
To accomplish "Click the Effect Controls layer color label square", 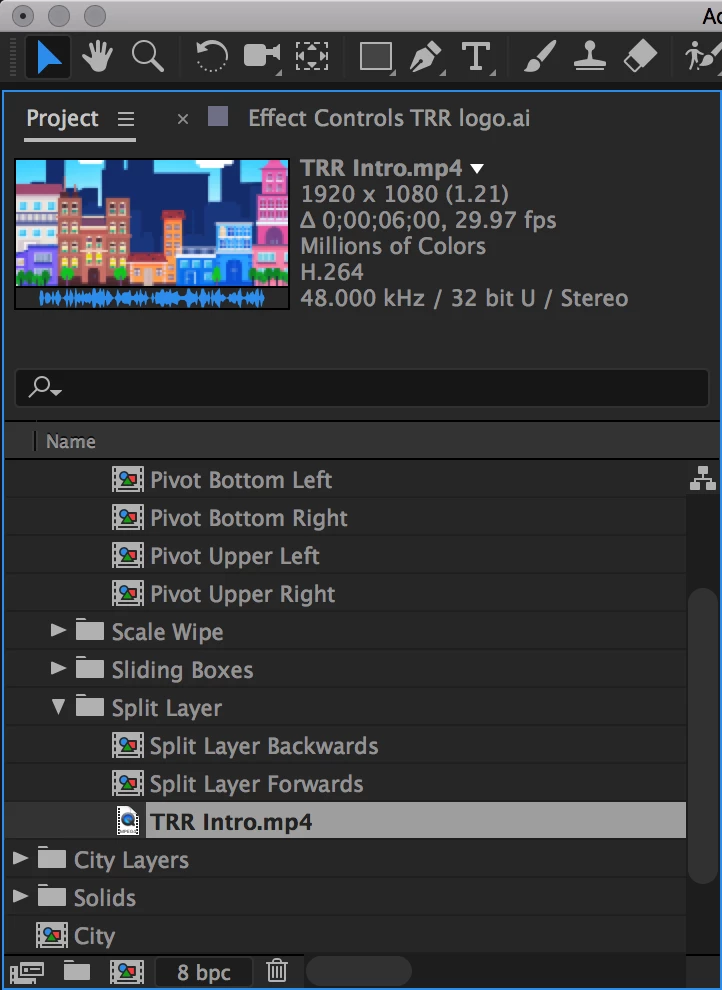I will point(218,116).
